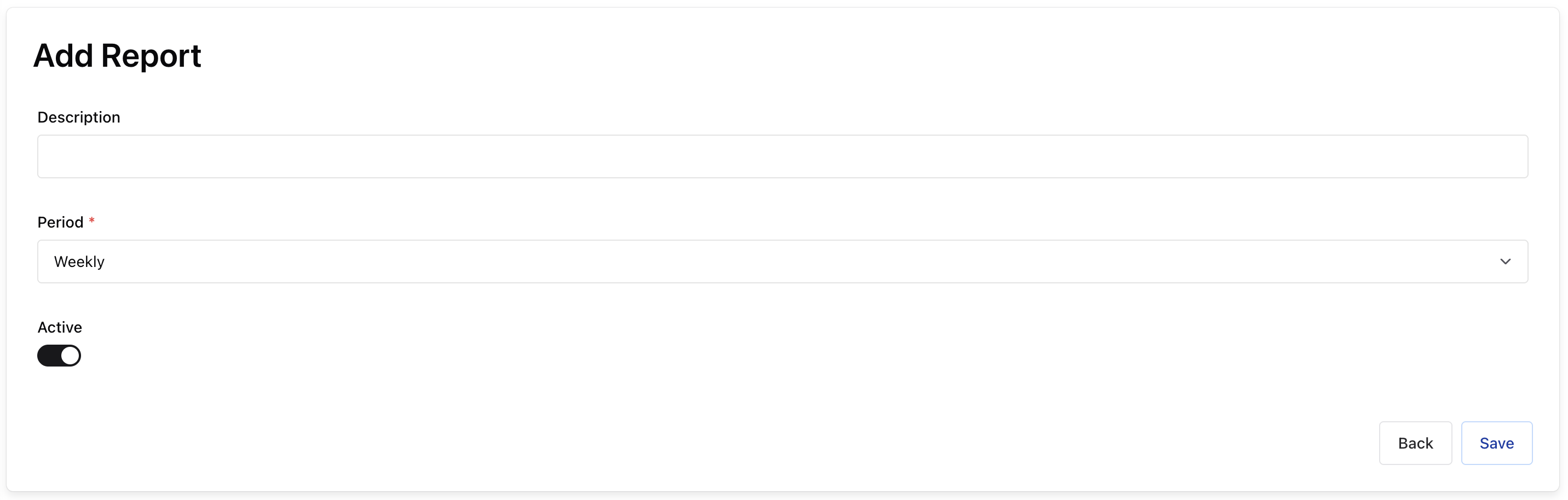Screen dimensions: 1568x500
Task: Change the report Period from Weekly
Action: pyautogui.click(x=782, y=261)
